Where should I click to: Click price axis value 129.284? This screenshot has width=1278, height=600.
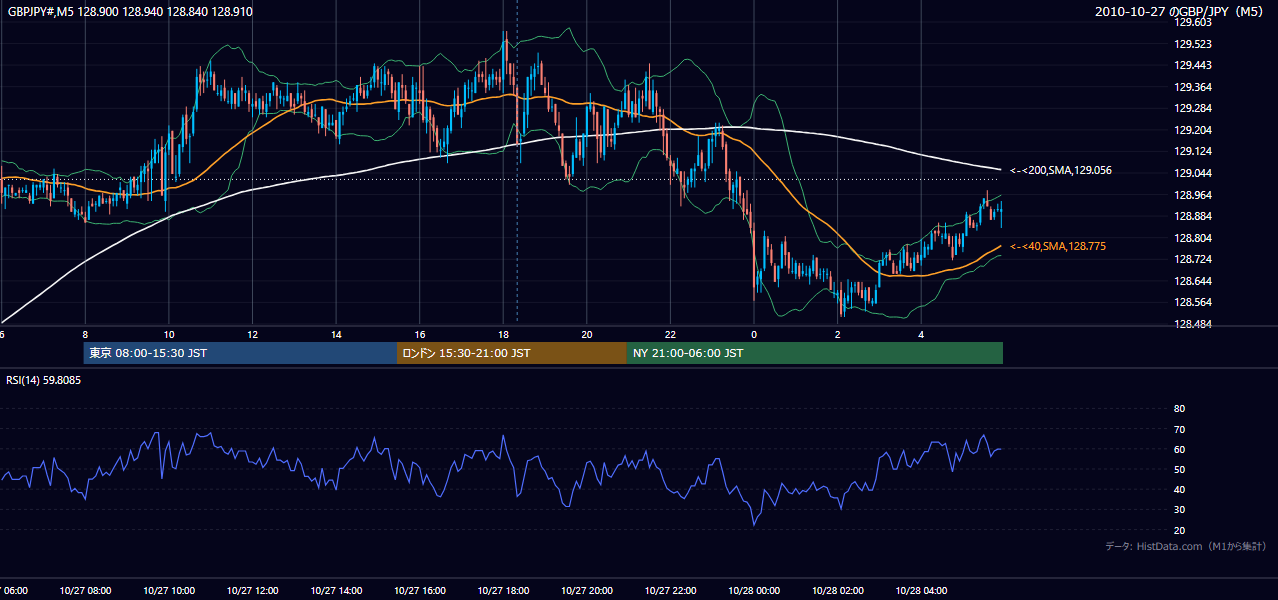[x=1192, y=108]
